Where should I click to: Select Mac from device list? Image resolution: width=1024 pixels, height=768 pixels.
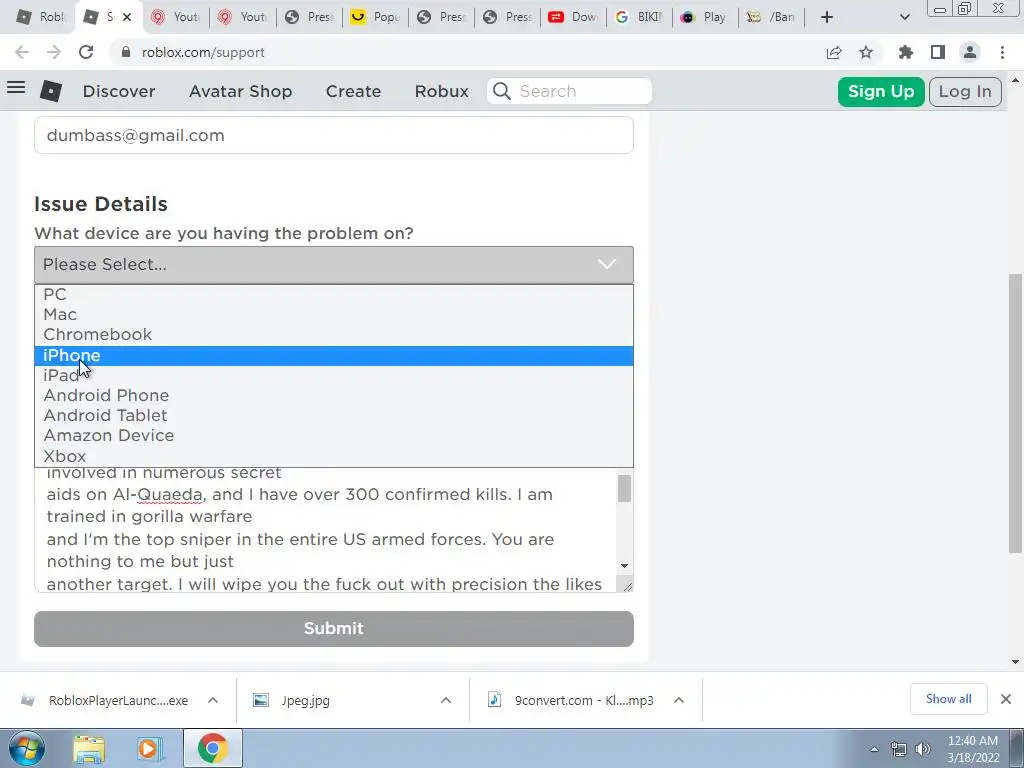tap(334, 314)
